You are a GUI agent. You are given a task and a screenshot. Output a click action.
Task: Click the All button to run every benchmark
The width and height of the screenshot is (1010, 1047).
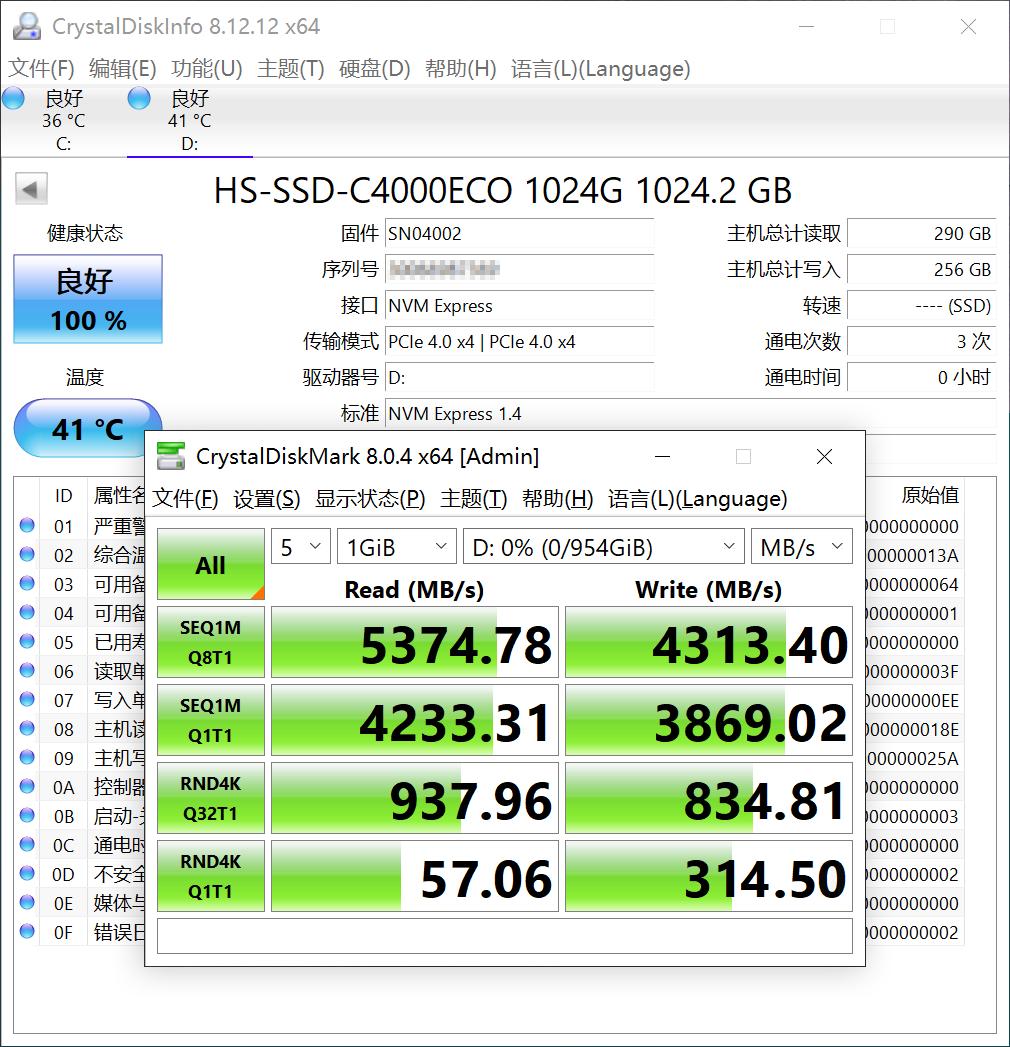coord(210,565)
